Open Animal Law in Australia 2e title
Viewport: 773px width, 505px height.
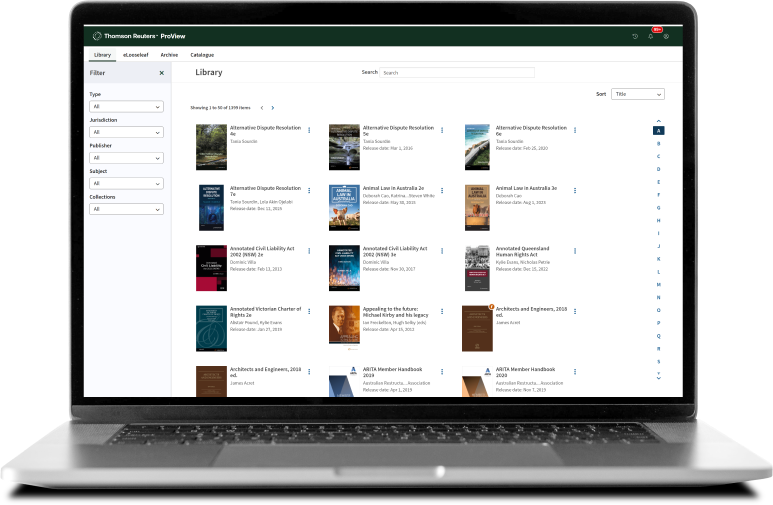(x=393, y=188)
